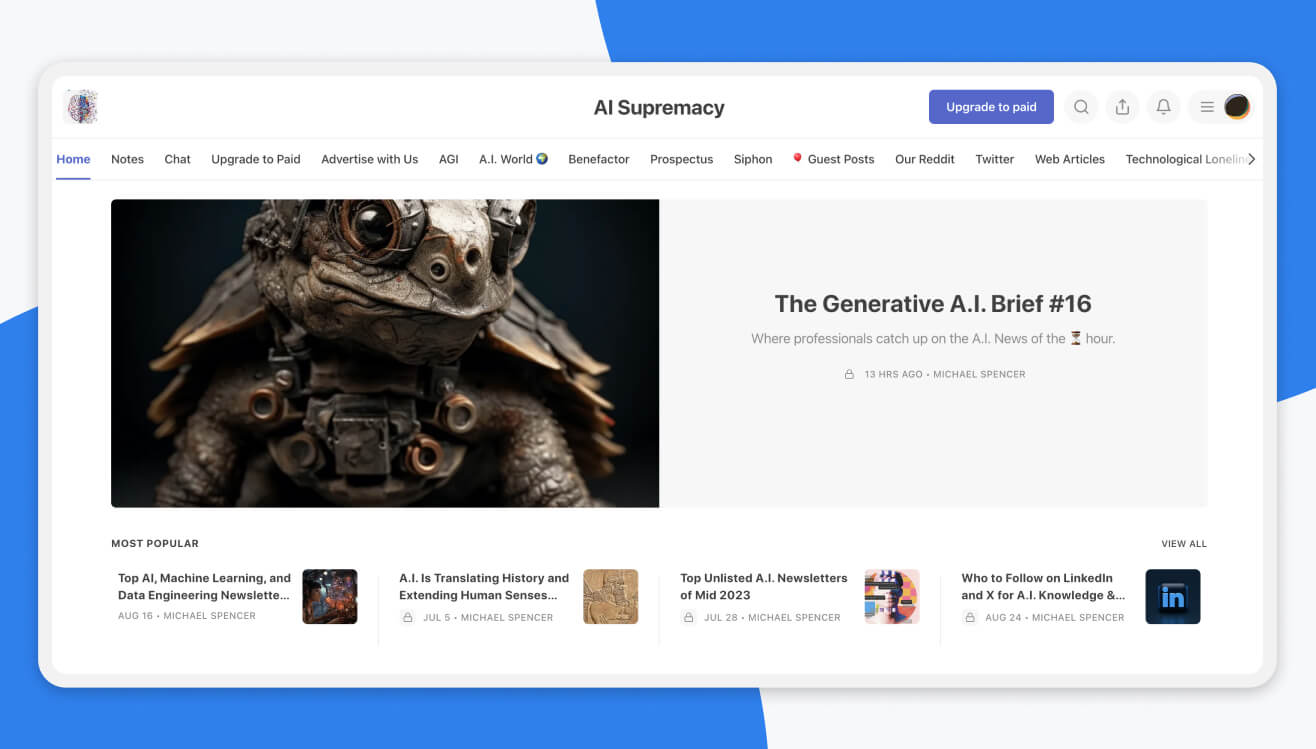
Task: Select the AGI tab
Action: point(448,159)
